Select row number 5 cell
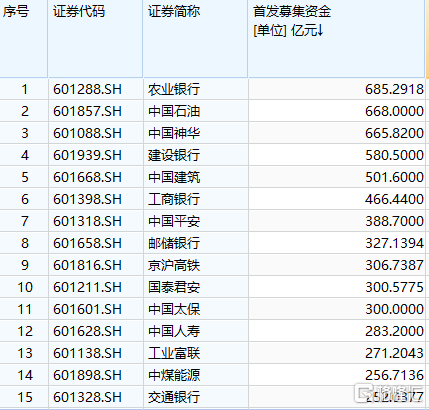Image resolution: width=429 pixels, height=410 pixels. coord(24,177)
